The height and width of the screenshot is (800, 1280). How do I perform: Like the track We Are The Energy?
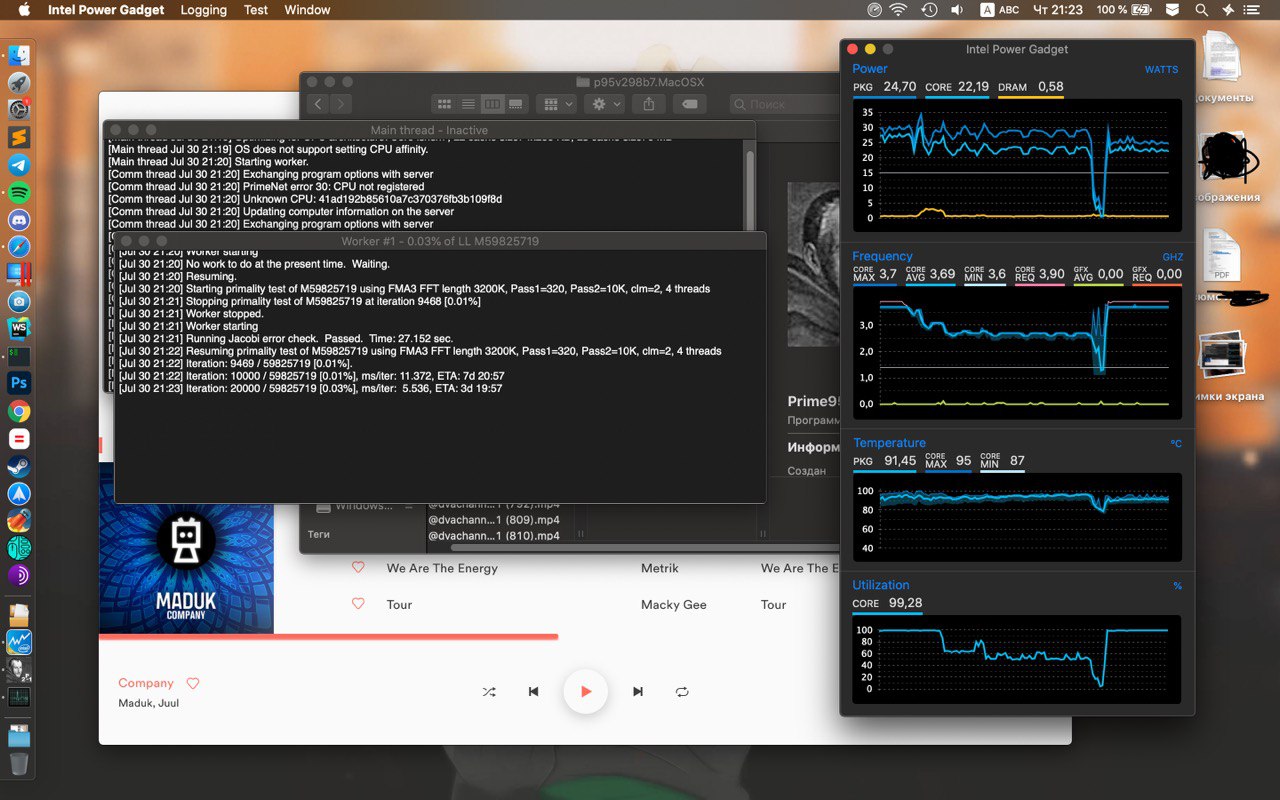(x=358, y=568)
